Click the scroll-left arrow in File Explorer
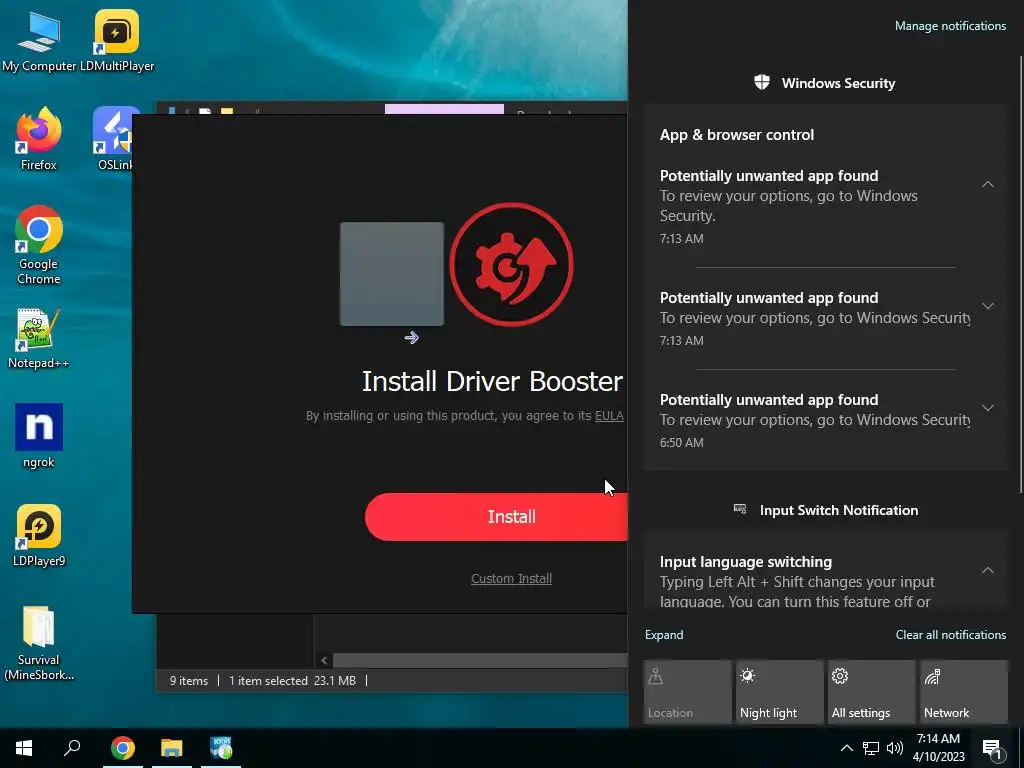Screen dimensions: 1024x768 point(324,660)
